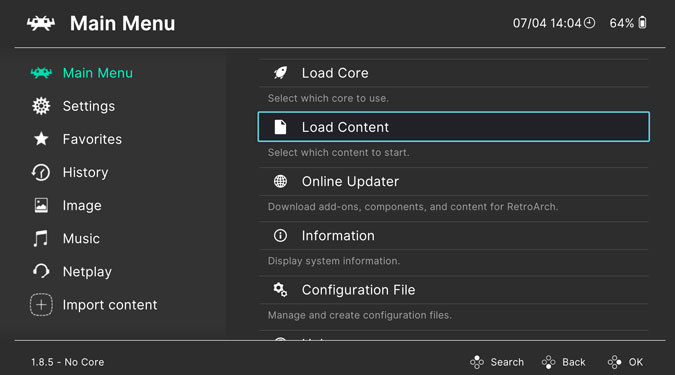
Task: Click the Information circle-i icon
Action: tap(280, 236)
